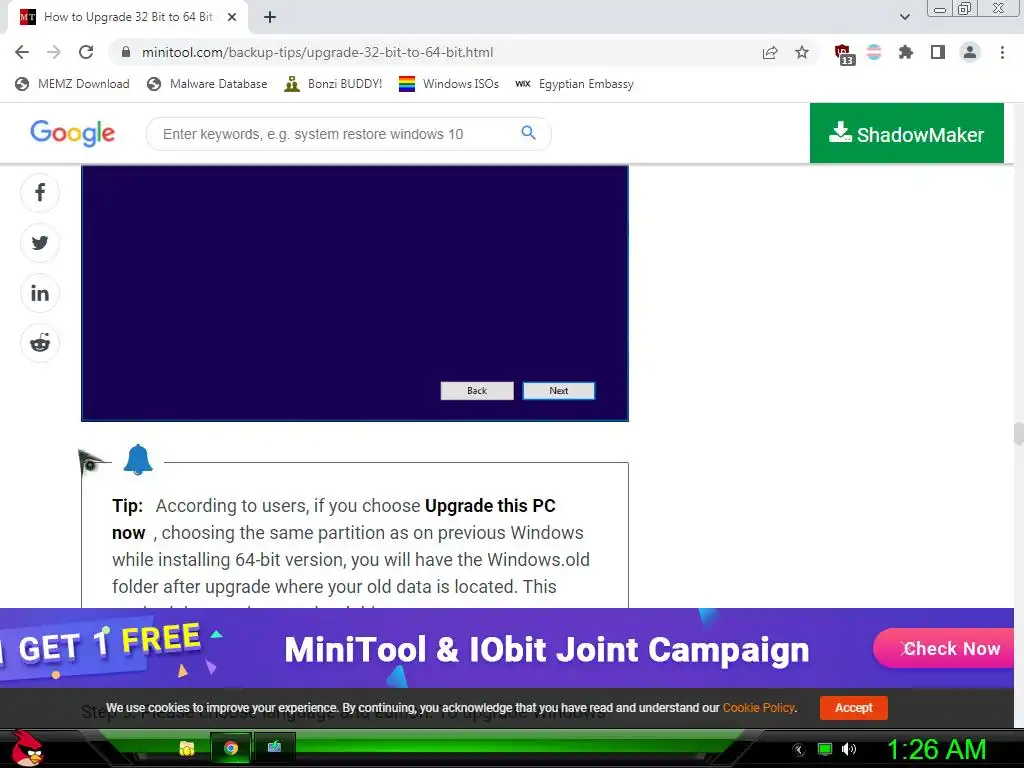The image size is (1024, 768).
Task: Expand the tab search chevron
Action: pyautogui.click(x=904, y=17)
